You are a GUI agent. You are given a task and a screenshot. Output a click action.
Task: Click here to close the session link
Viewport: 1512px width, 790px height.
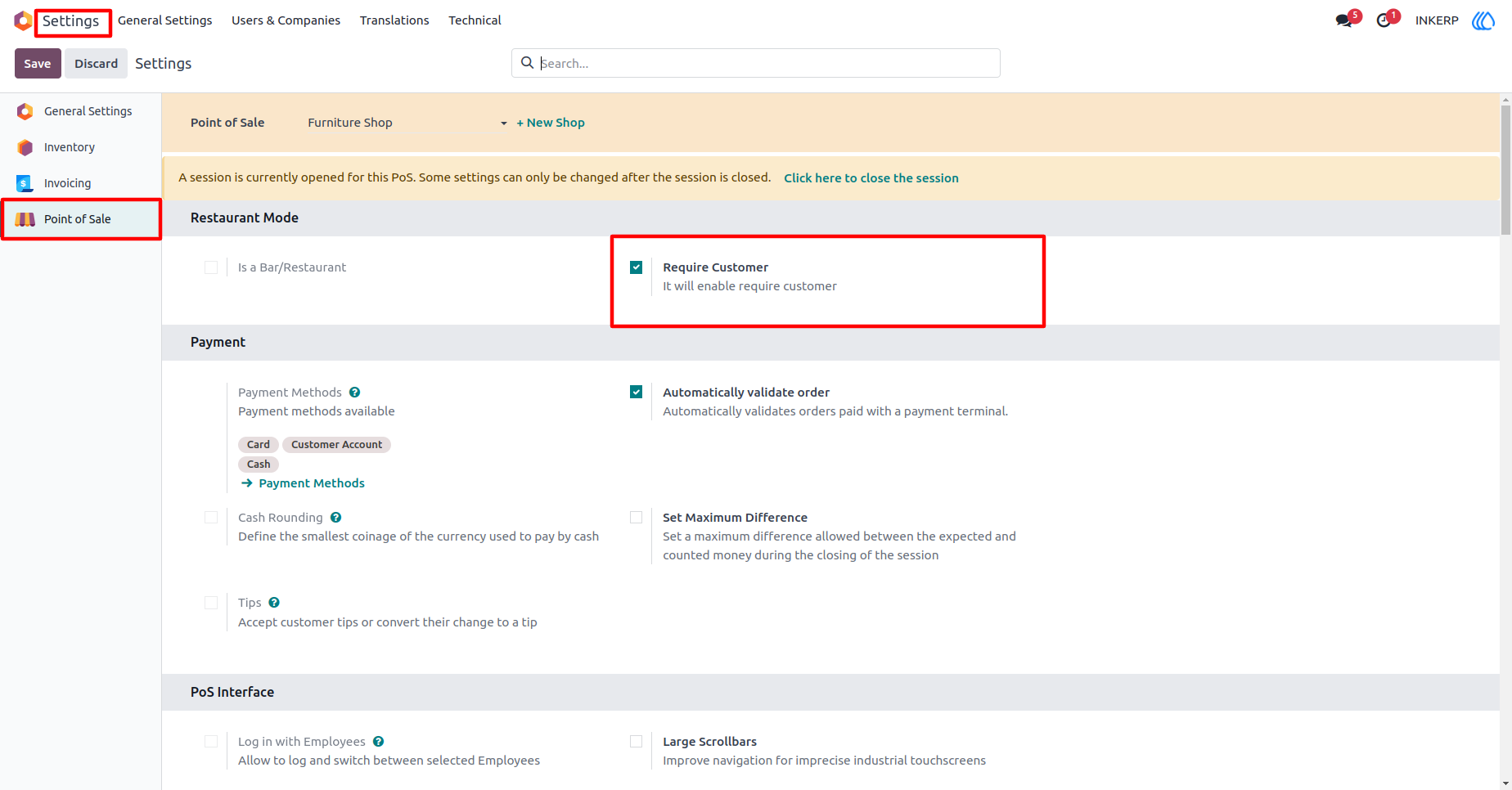point(871,178)
